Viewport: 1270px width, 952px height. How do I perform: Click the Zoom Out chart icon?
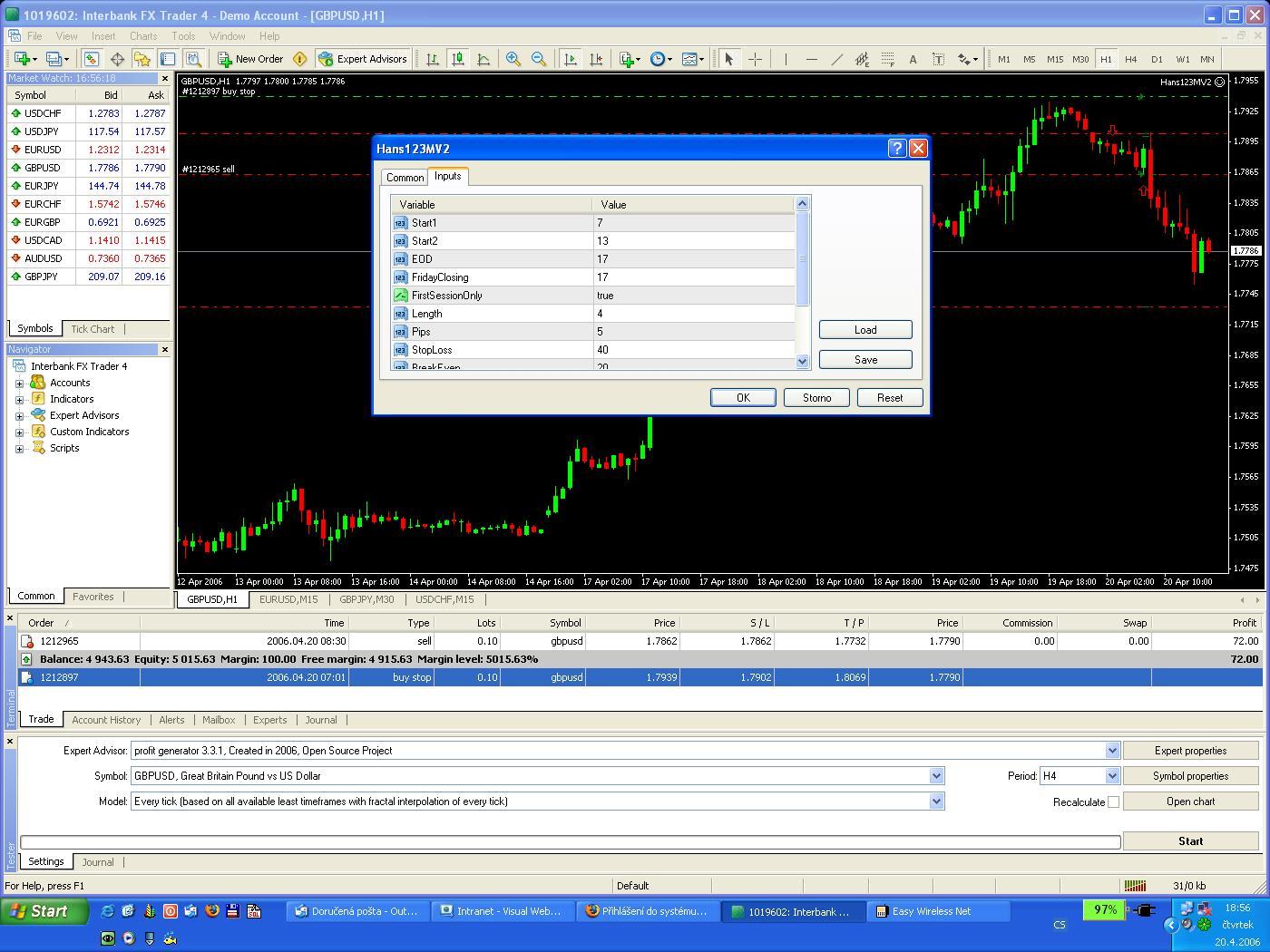539,59
